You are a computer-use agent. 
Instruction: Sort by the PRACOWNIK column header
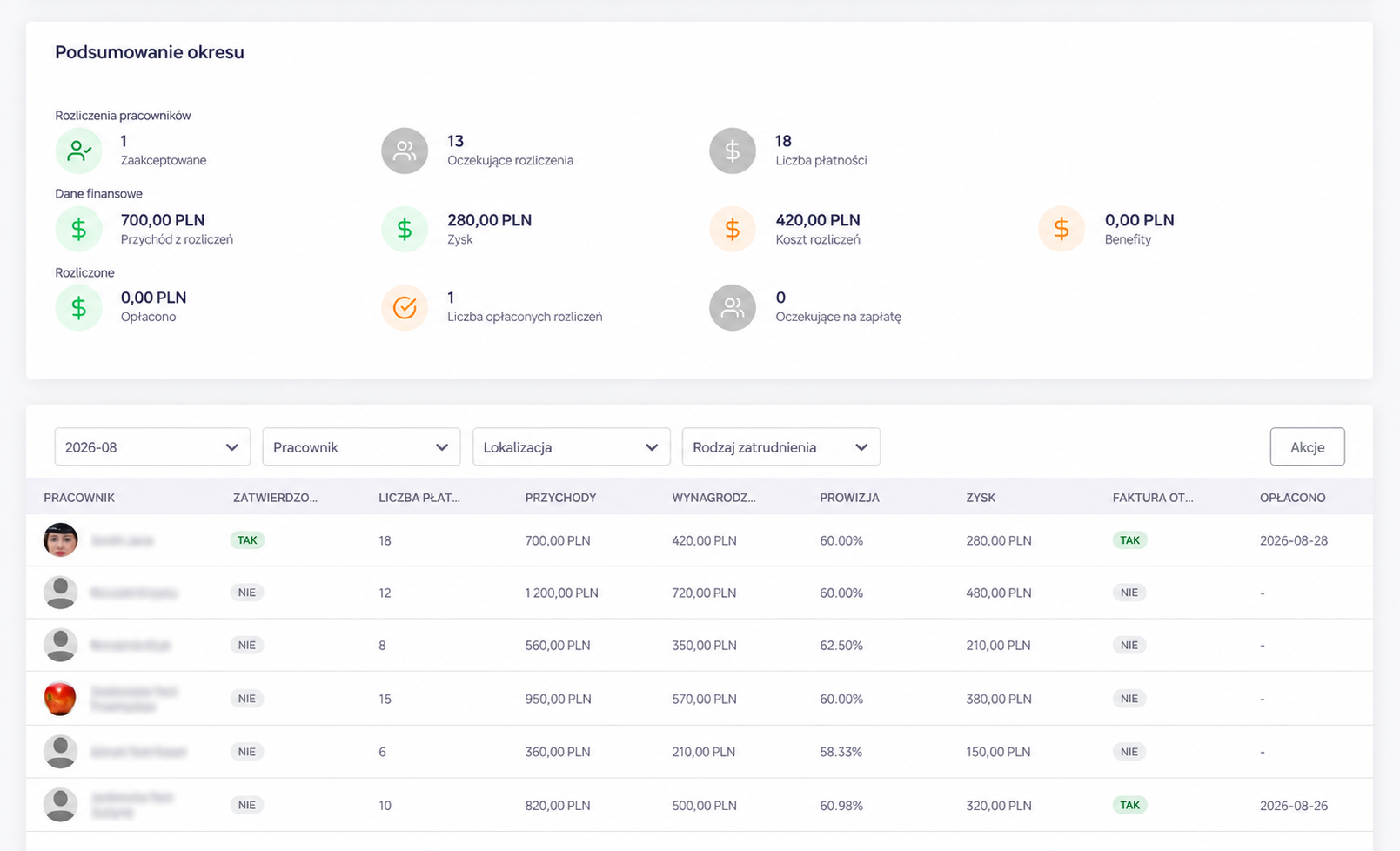coord(79,498)
